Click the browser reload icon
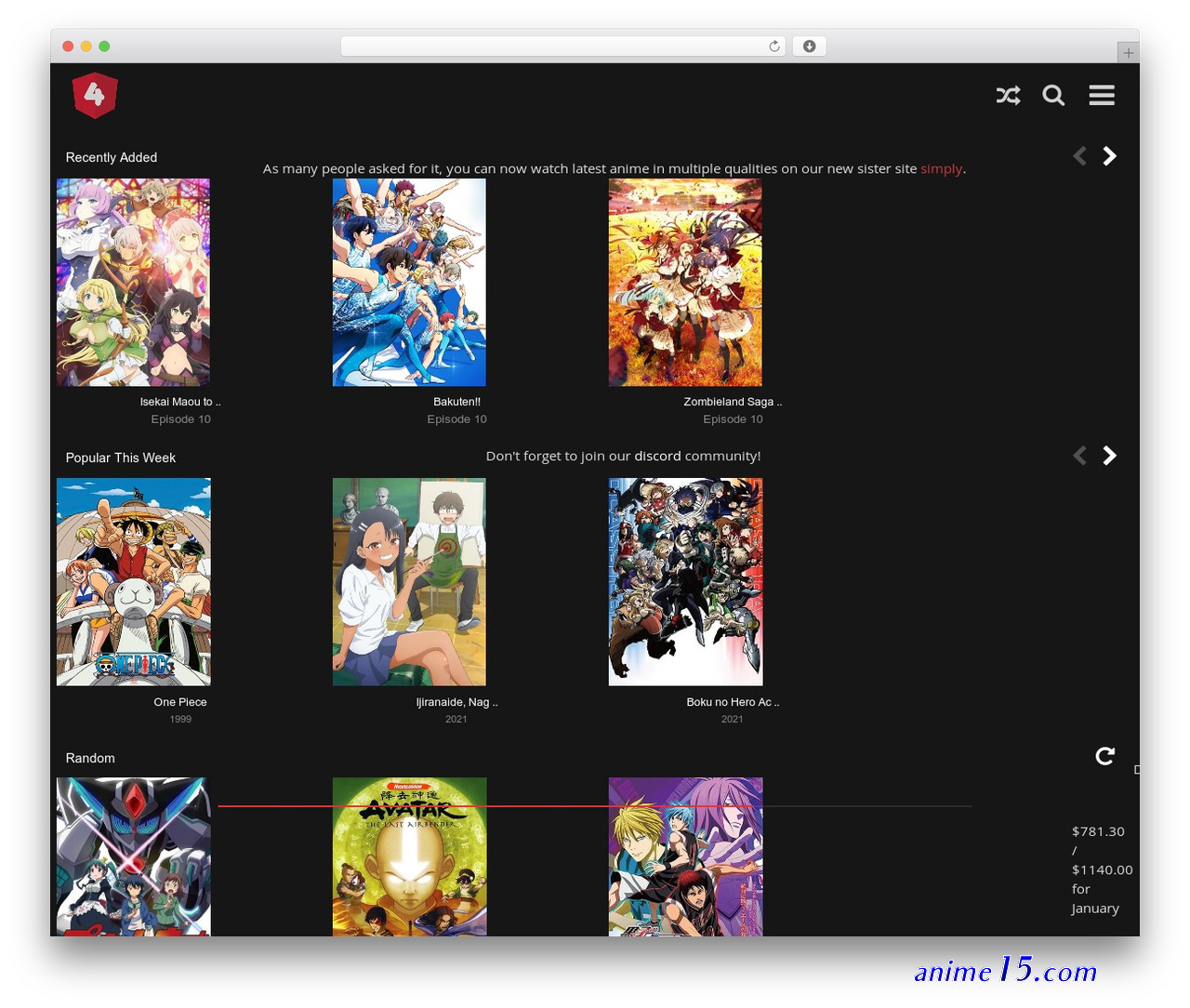 click(774, 46)
